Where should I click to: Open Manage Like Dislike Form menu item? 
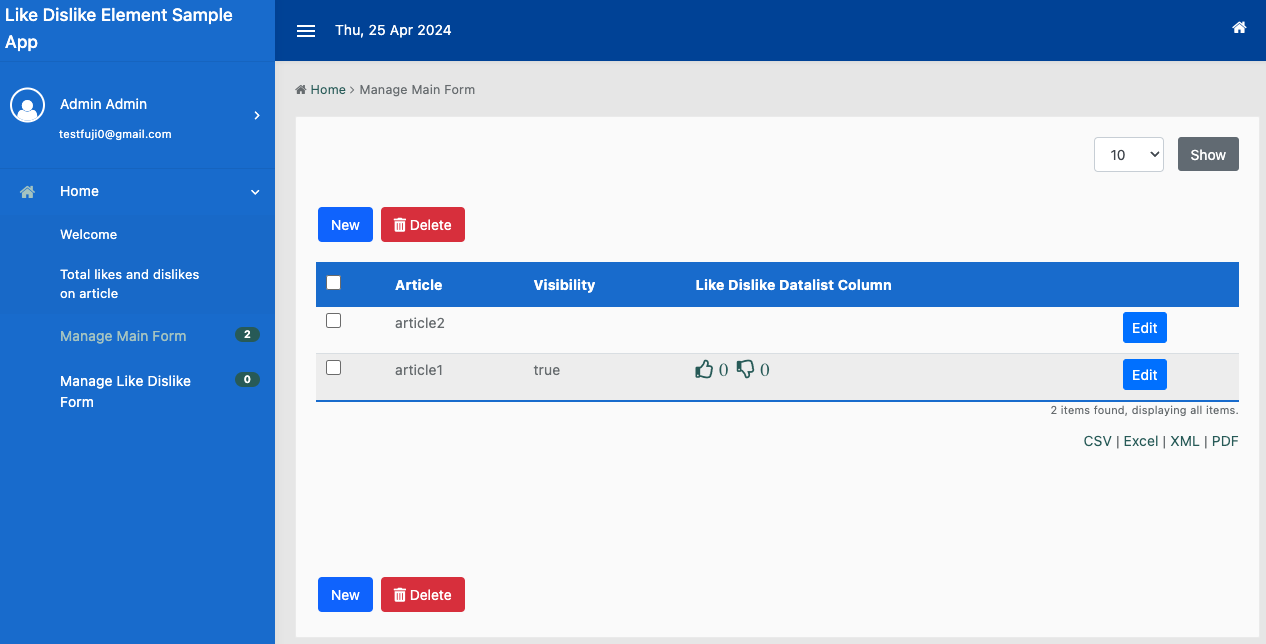(125, 391)
